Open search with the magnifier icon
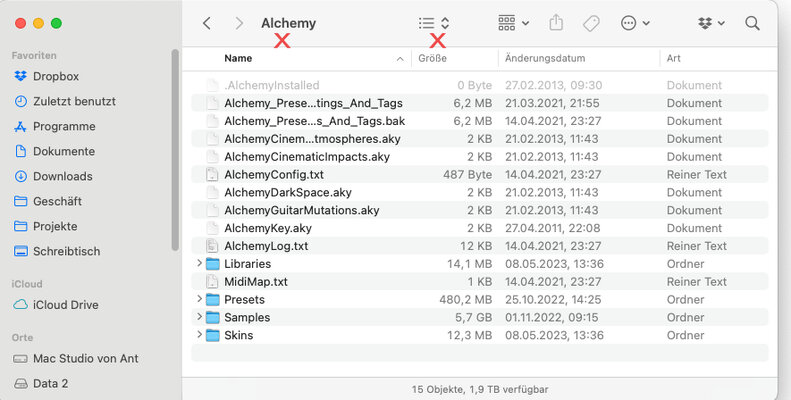 (x=752, y=23)
